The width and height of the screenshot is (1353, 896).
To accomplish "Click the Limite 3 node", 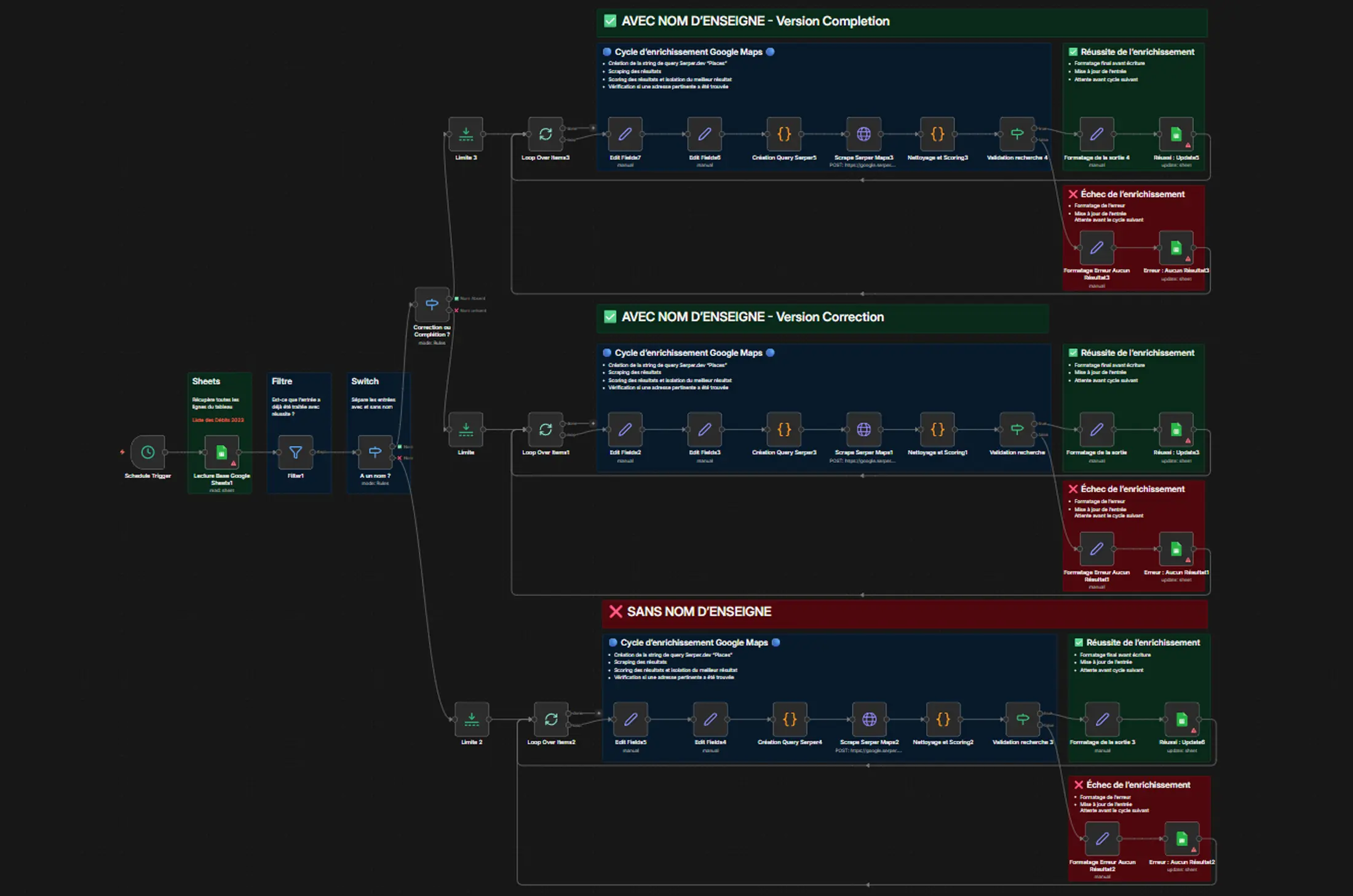I will (466, 134).
